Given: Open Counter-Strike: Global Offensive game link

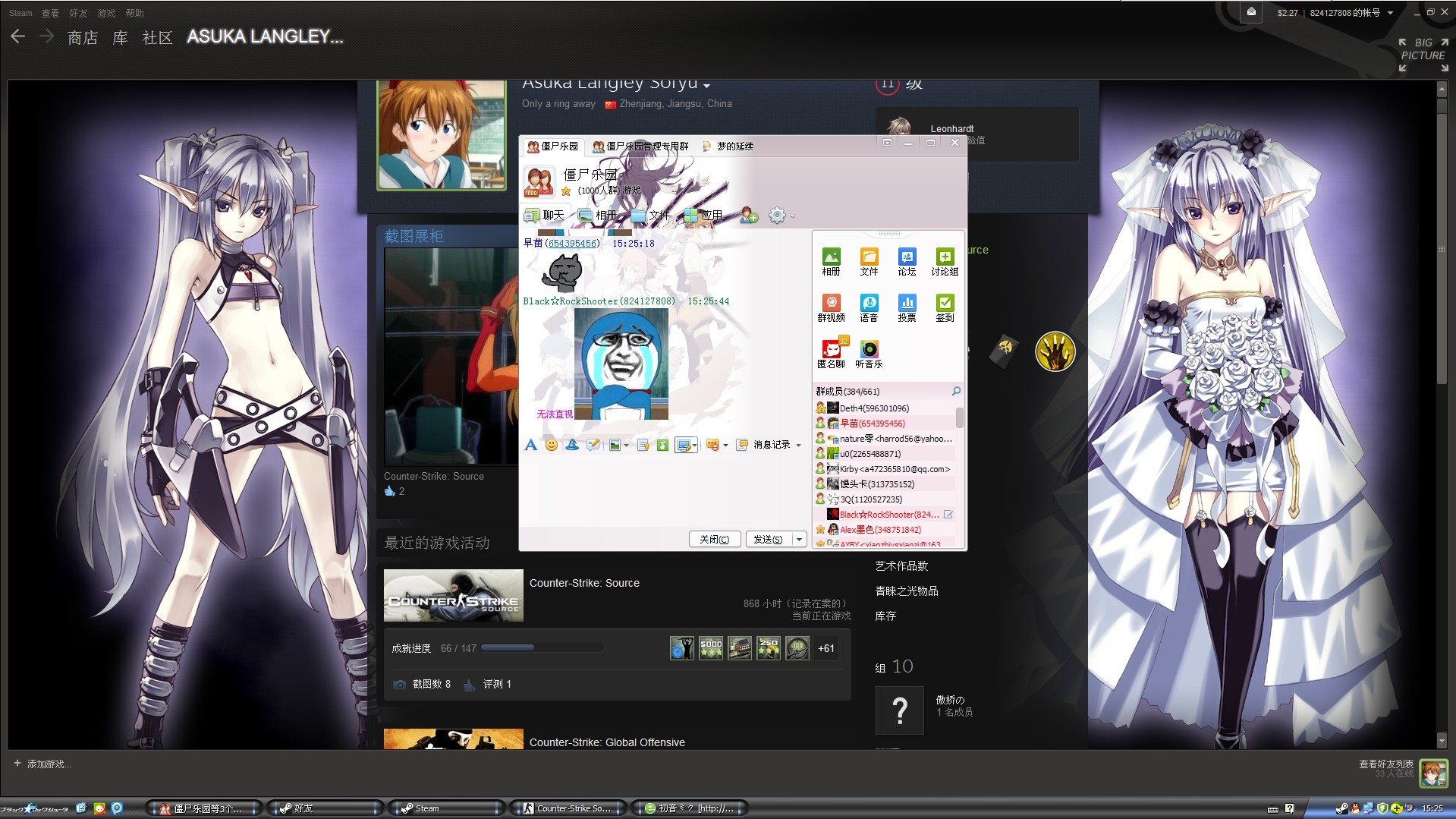Looking at the screenshot, I should (x=607, y=742).
